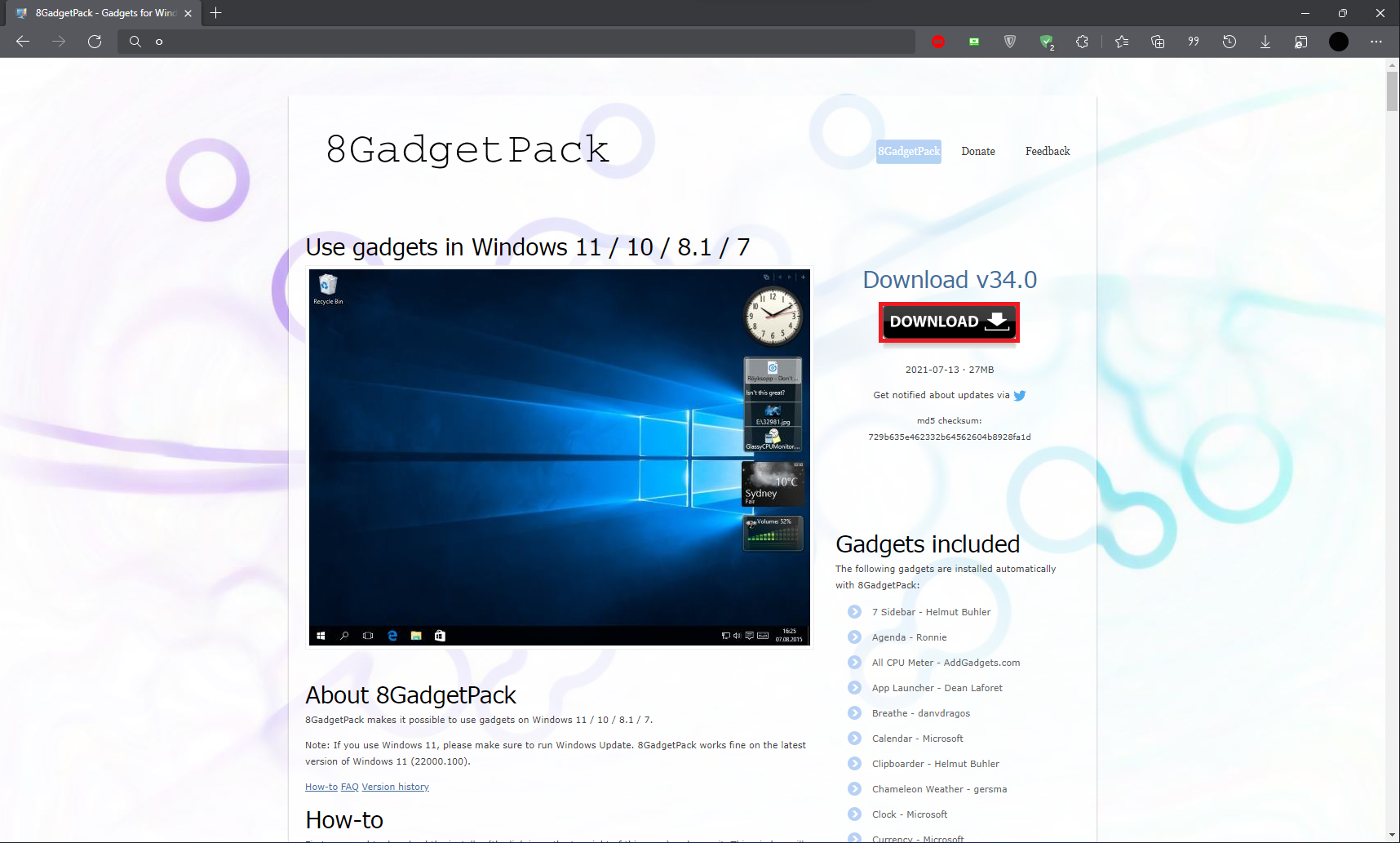Open a new browser tab
This screenshot has width=1400, height=843.
click(x=215, y=13)
